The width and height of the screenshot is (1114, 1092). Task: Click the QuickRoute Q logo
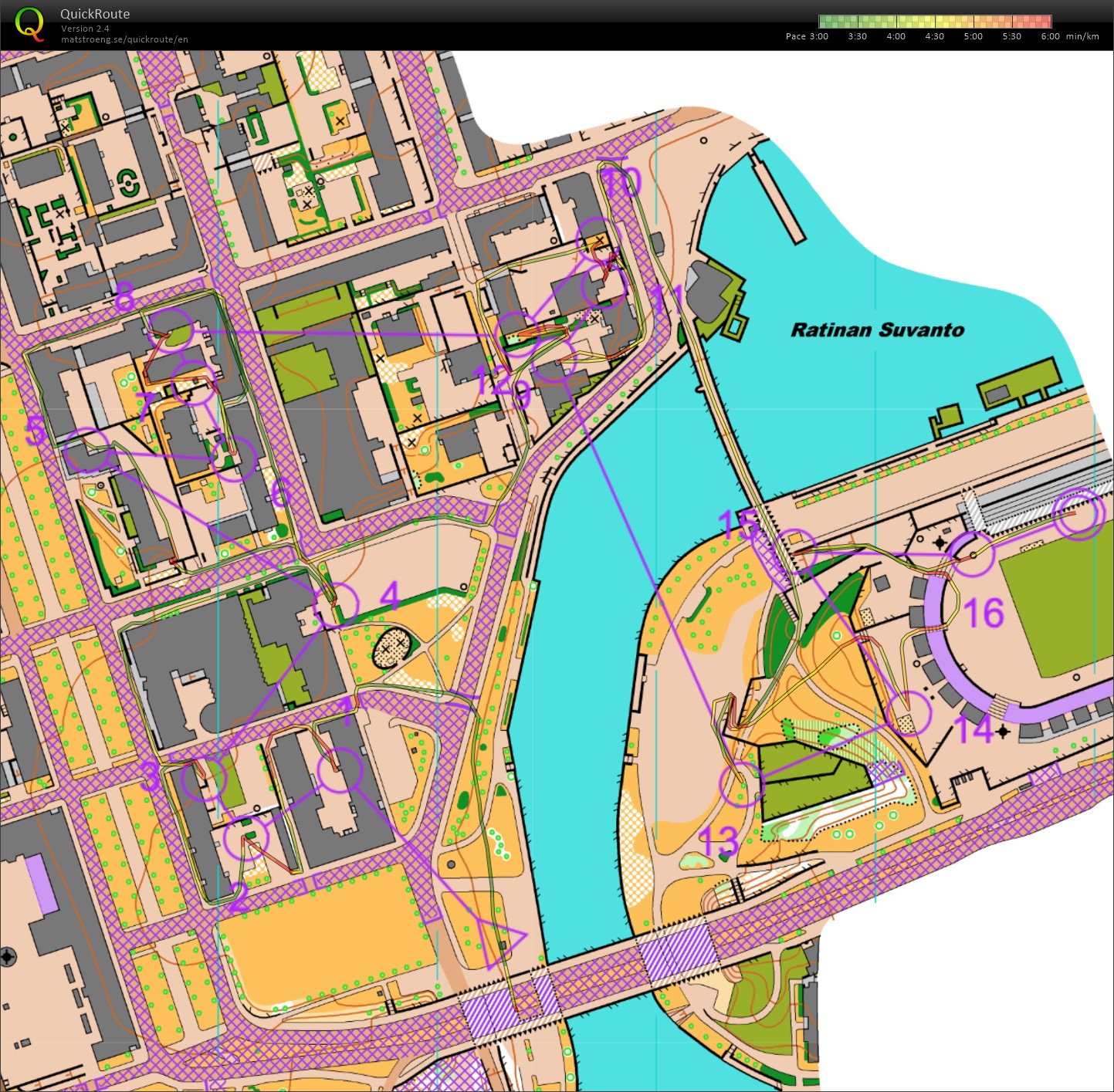click(x=29, y=23)
